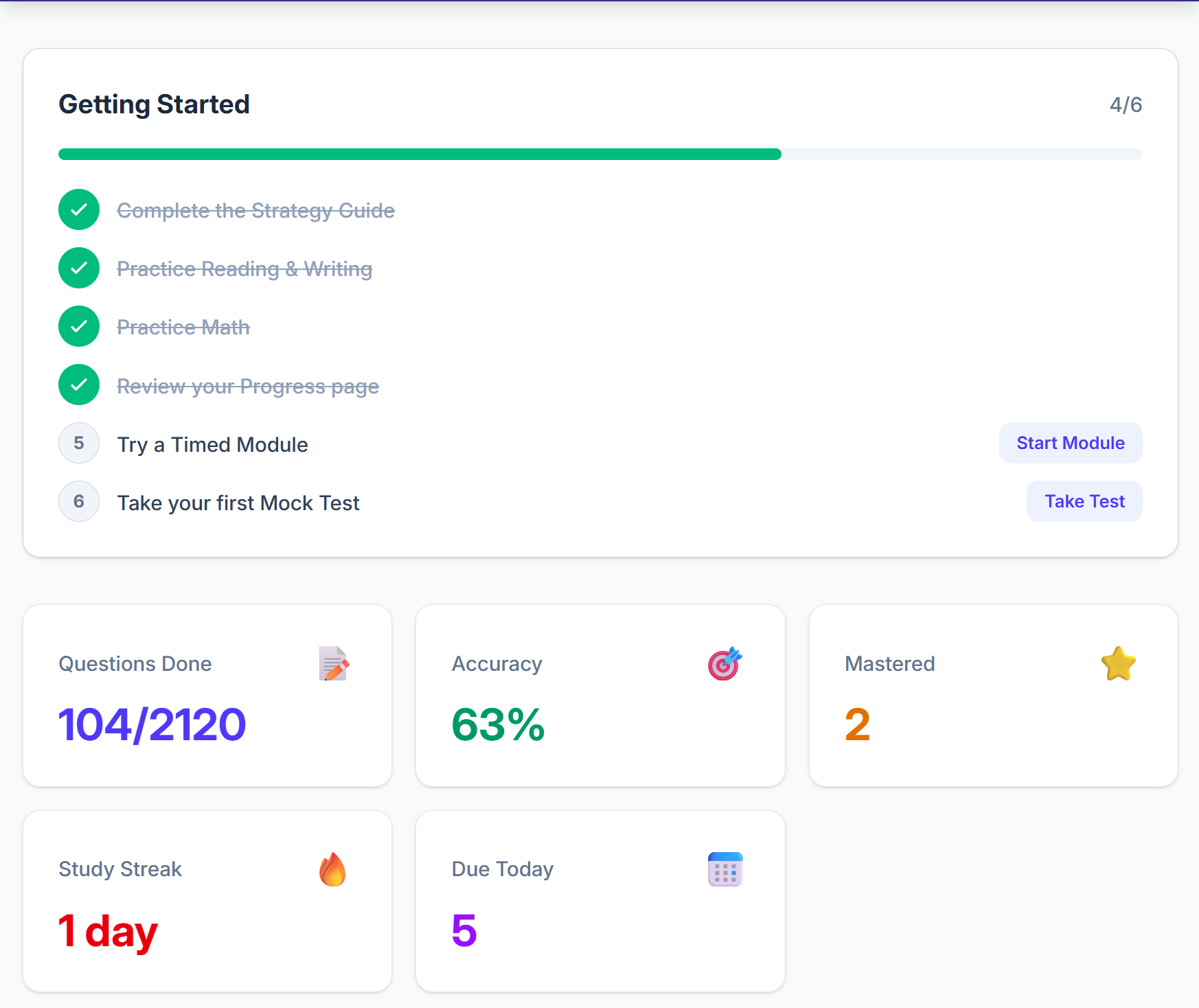The image size is (1199, 1008).
Task: Click the Study Streak flame icon
Action: [332, 869]
